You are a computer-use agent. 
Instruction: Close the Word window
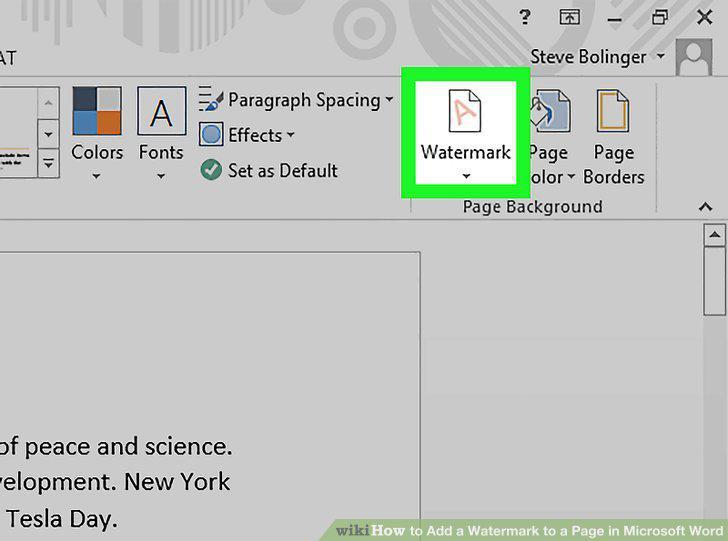[705, 18]
